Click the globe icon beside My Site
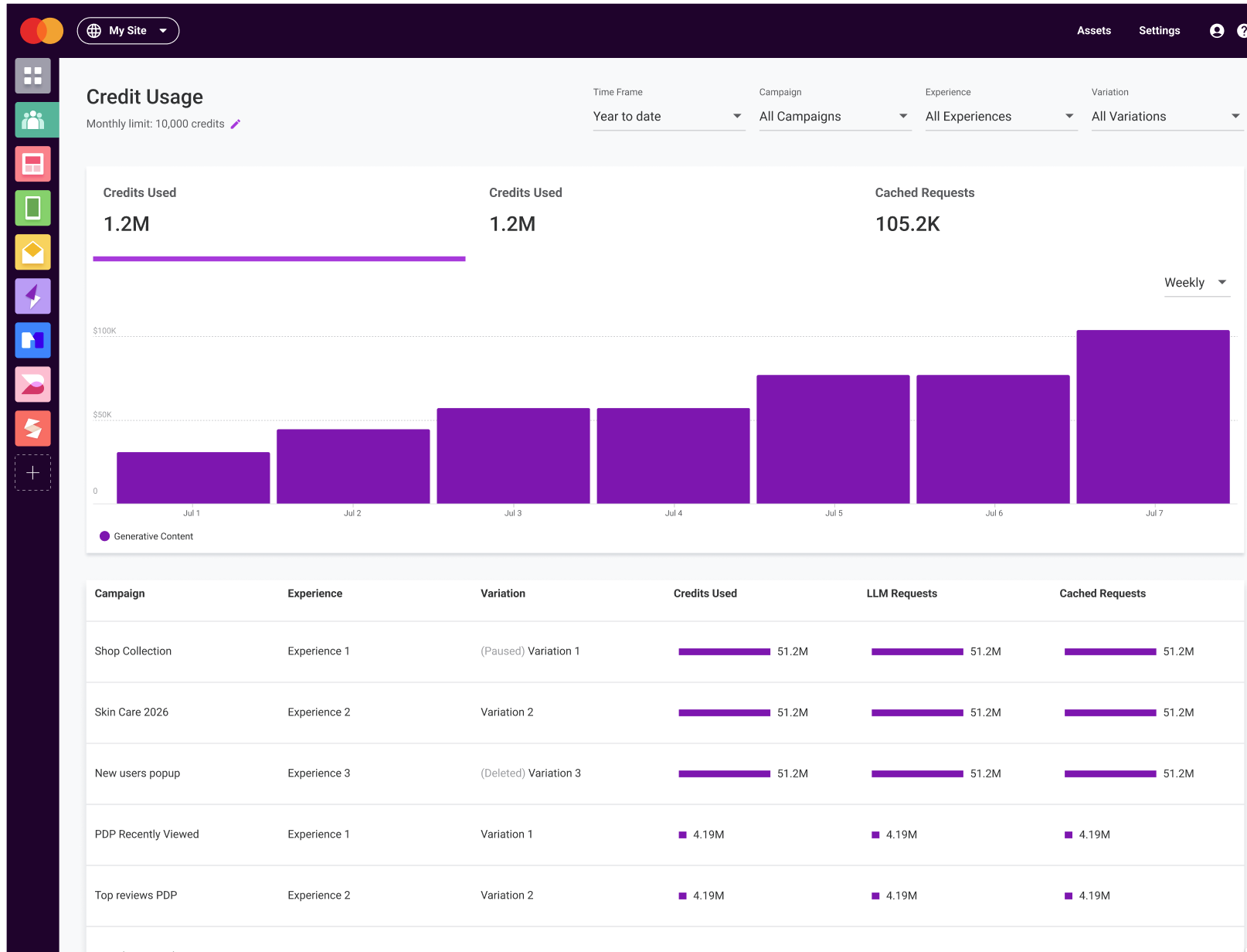The image size is (1247, 952). click(94, 31)
